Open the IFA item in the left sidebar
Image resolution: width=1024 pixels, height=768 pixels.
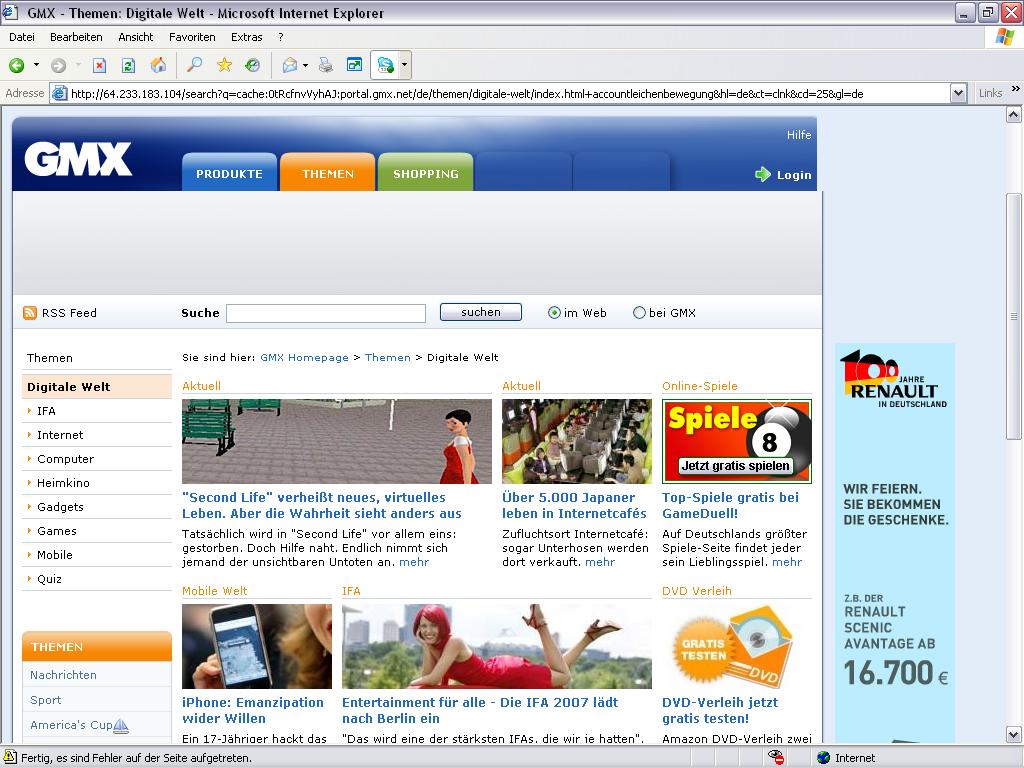click(x=46, y=411)
